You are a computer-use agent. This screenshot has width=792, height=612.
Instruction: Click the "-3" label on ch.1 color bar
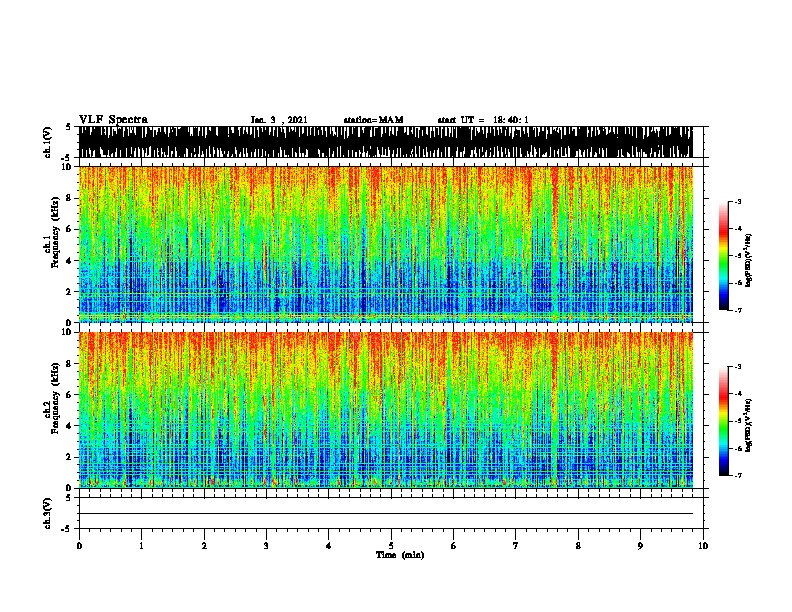tap(738, 201)
